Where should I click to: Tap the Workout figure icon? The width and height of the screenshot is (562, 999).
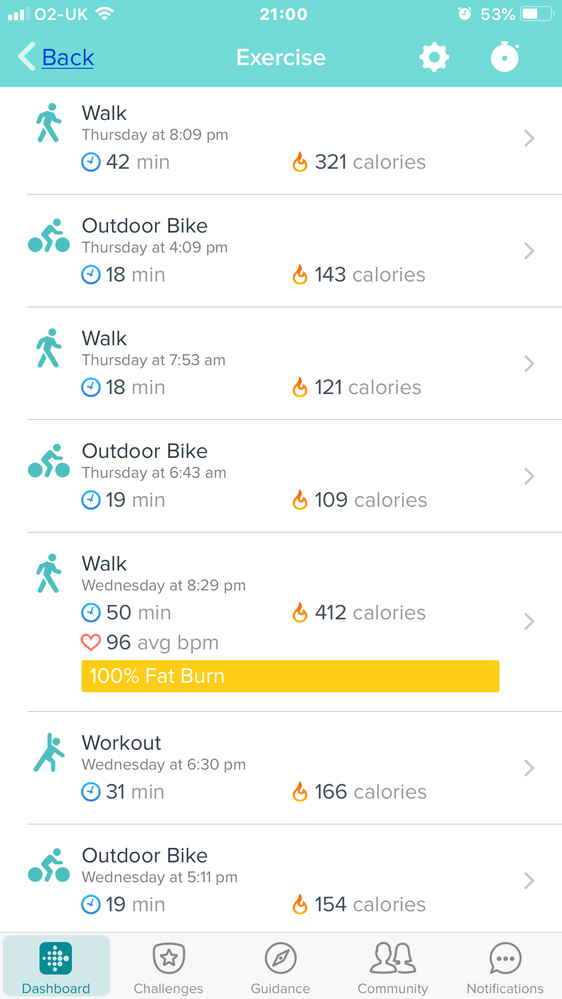[x=48, y=752]
